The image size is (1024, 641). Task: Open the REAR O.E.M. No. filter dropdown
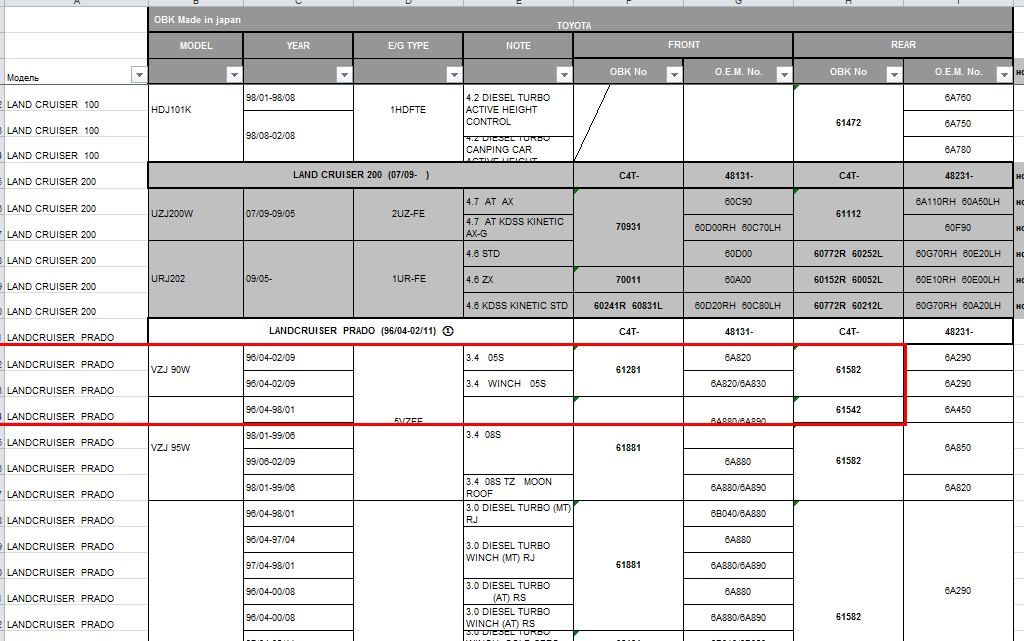click(1003, 74)
